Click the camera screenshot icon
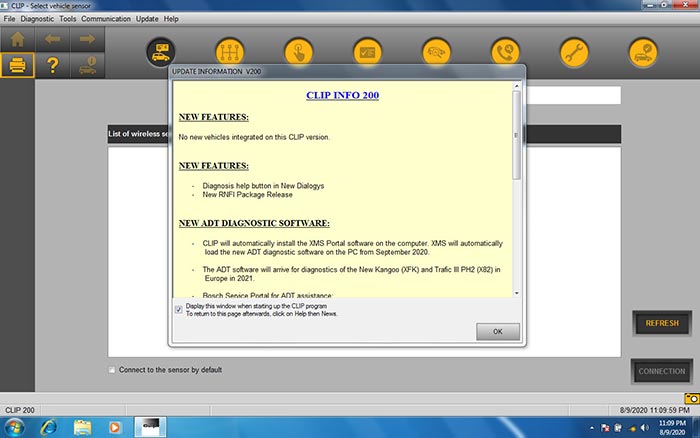This screenshot has height=438, width=700. pos(692,398)
